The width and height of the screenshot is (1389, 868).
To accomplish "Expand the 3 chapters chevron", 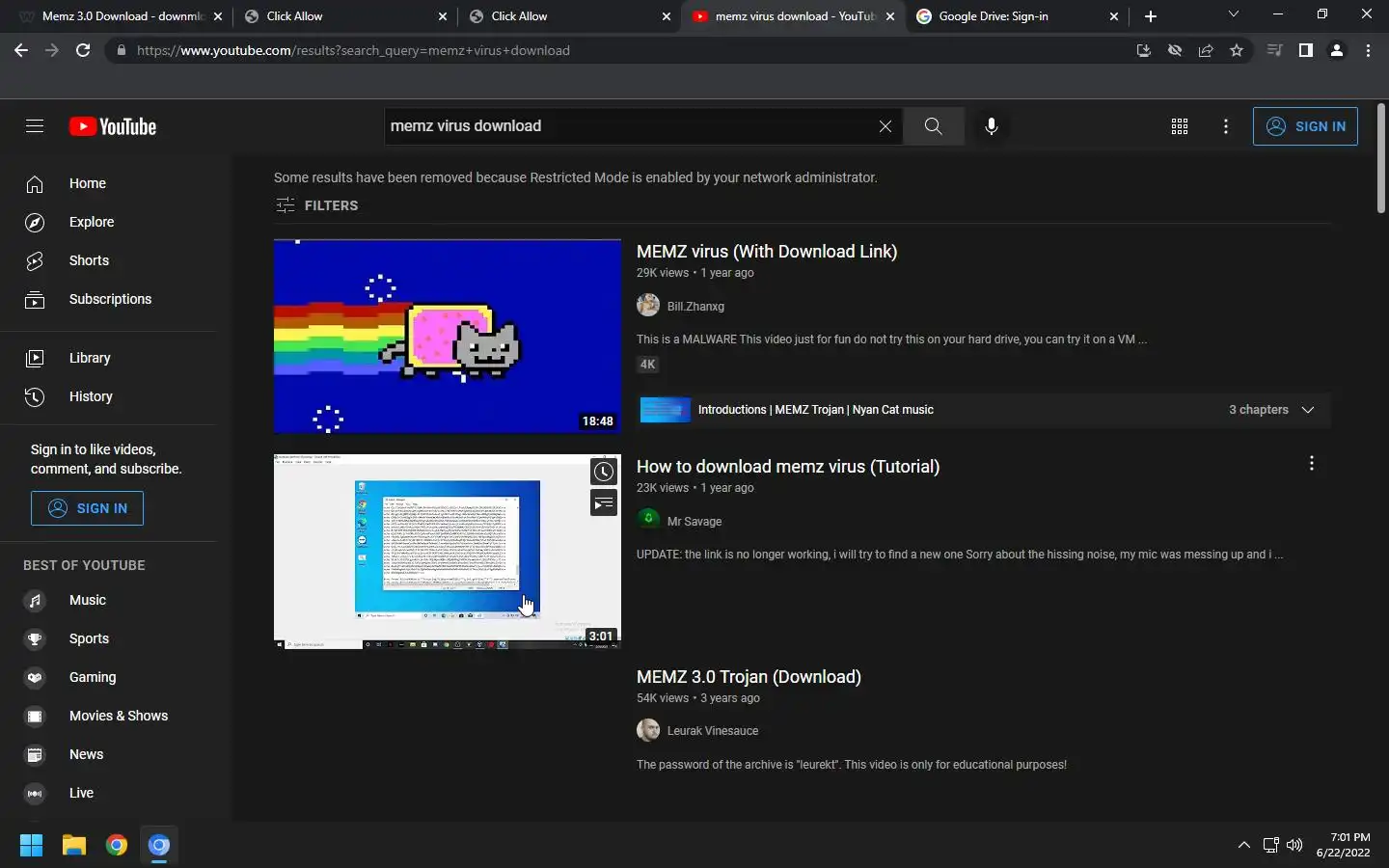I will (1308, 410).
